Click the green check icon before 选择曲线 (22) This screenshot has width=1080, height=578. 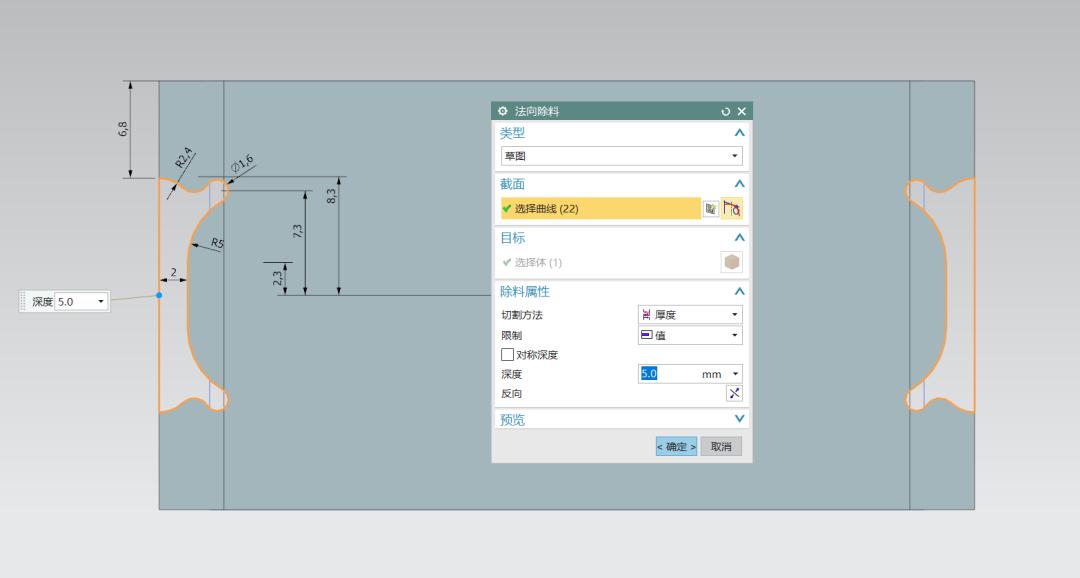507,207
